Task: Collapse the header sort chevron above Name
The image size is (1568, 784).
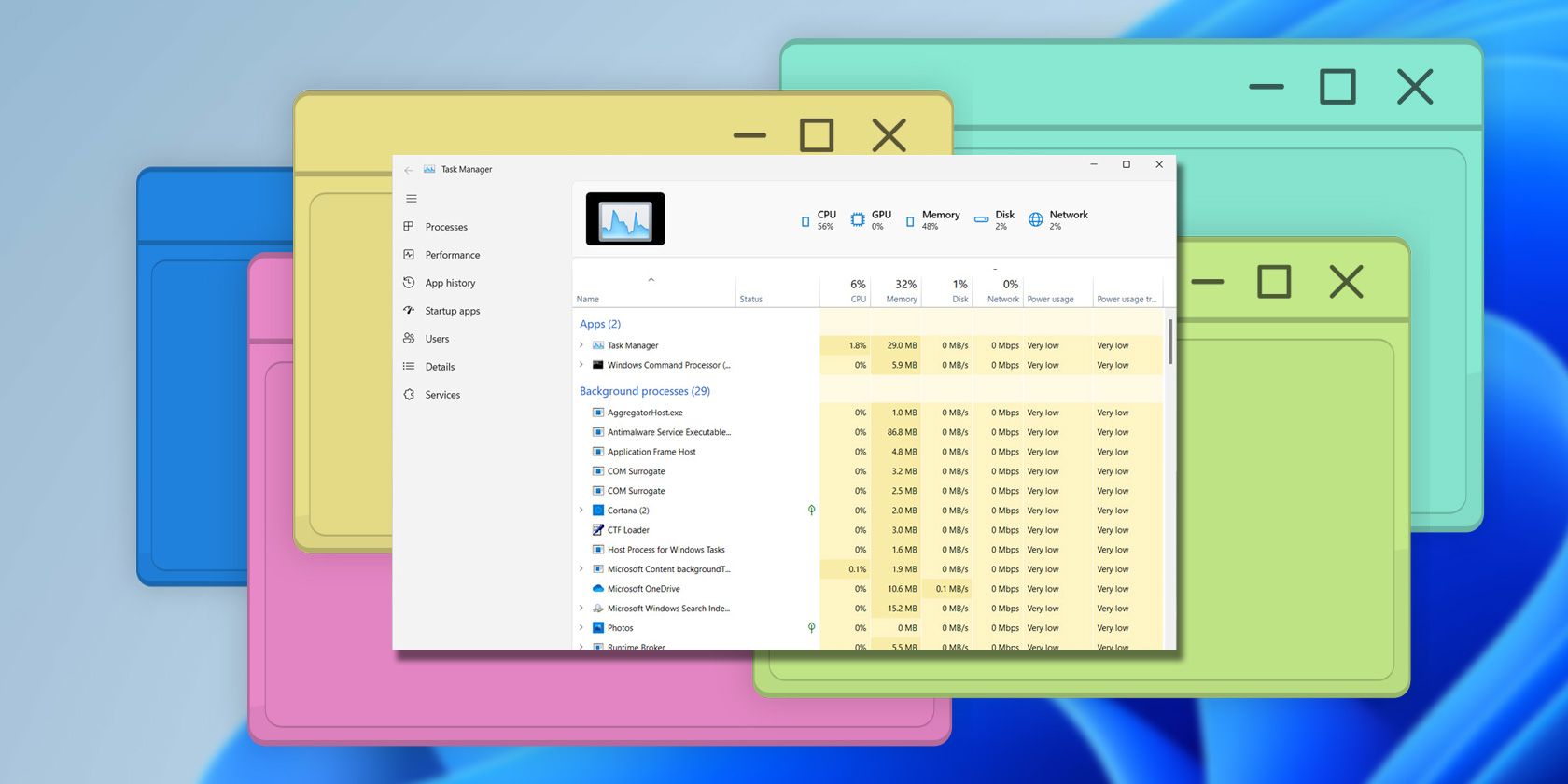Action: pos(651,279)
